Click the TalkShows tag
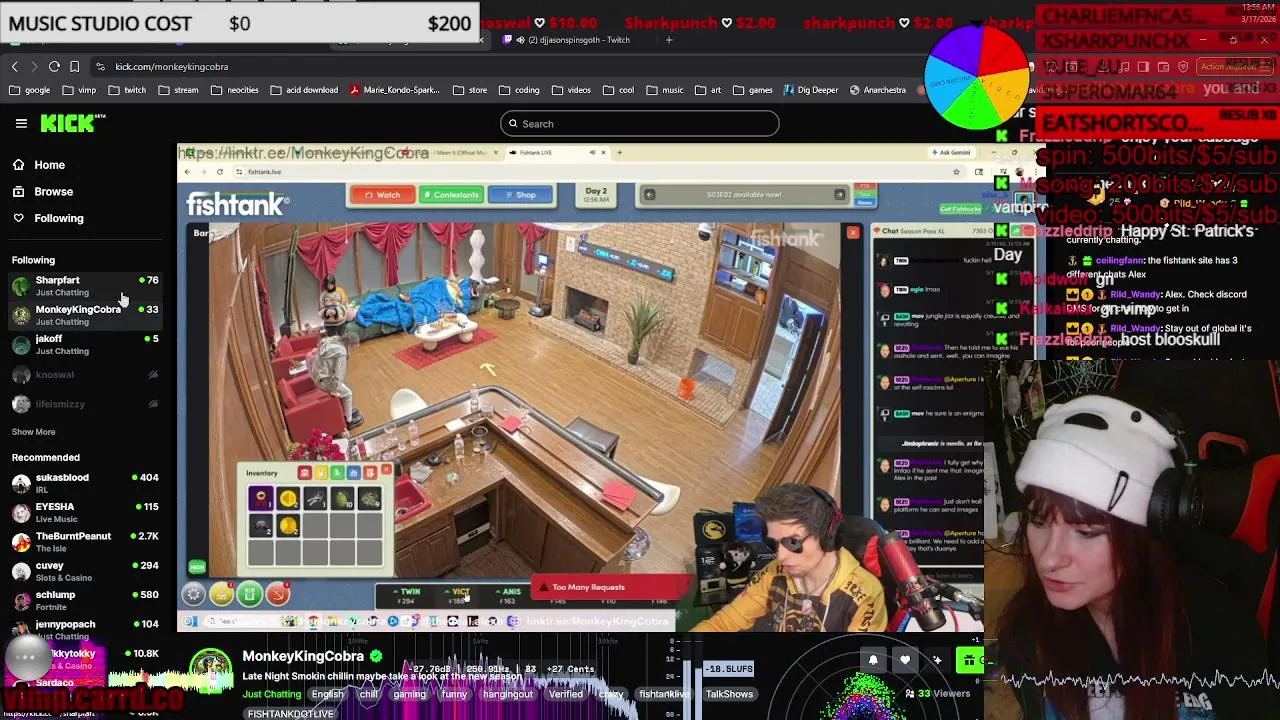The height and width of the screenshot is (720, 1280). tap(729, 694)
